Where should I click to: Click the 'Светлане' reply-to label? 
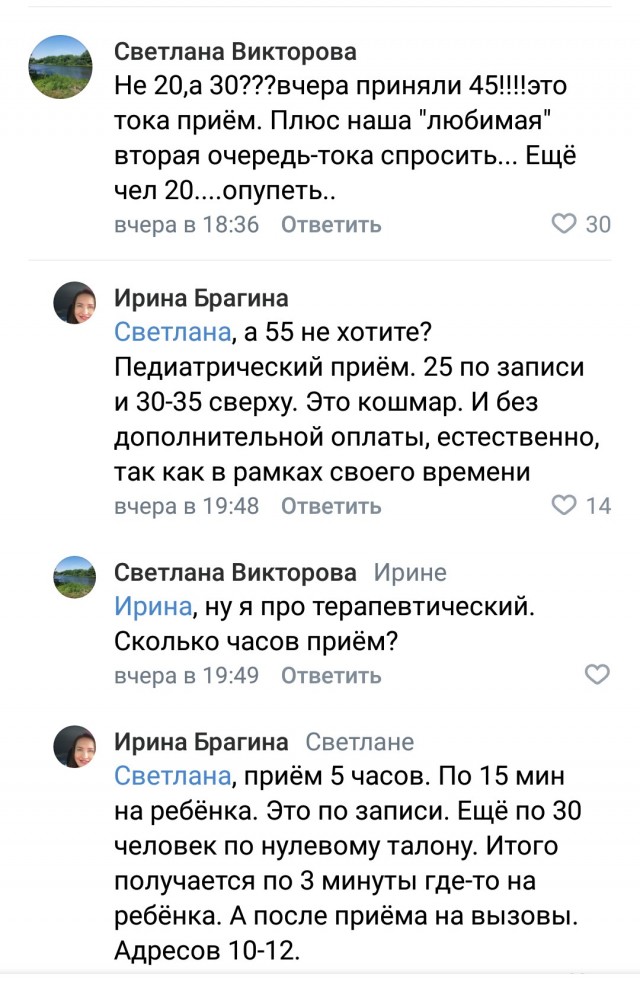pos(359,742)
